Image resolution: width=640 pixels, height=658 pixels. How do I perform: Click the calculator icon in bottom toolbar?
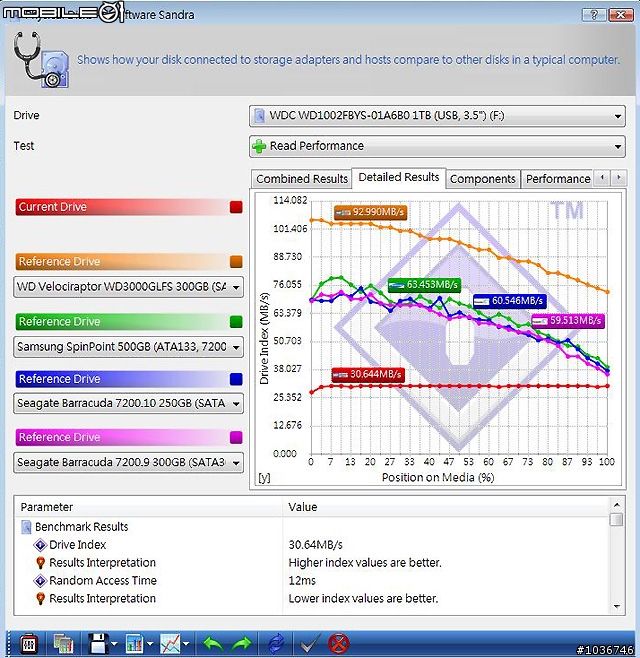(x=28, y=644)
